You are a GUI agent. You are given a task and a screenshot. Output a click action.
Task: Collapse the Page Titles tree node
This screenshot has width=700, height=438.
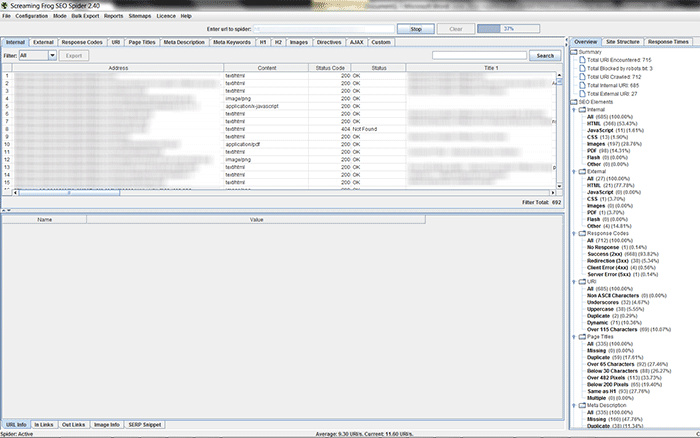click(x=574, y=336)
